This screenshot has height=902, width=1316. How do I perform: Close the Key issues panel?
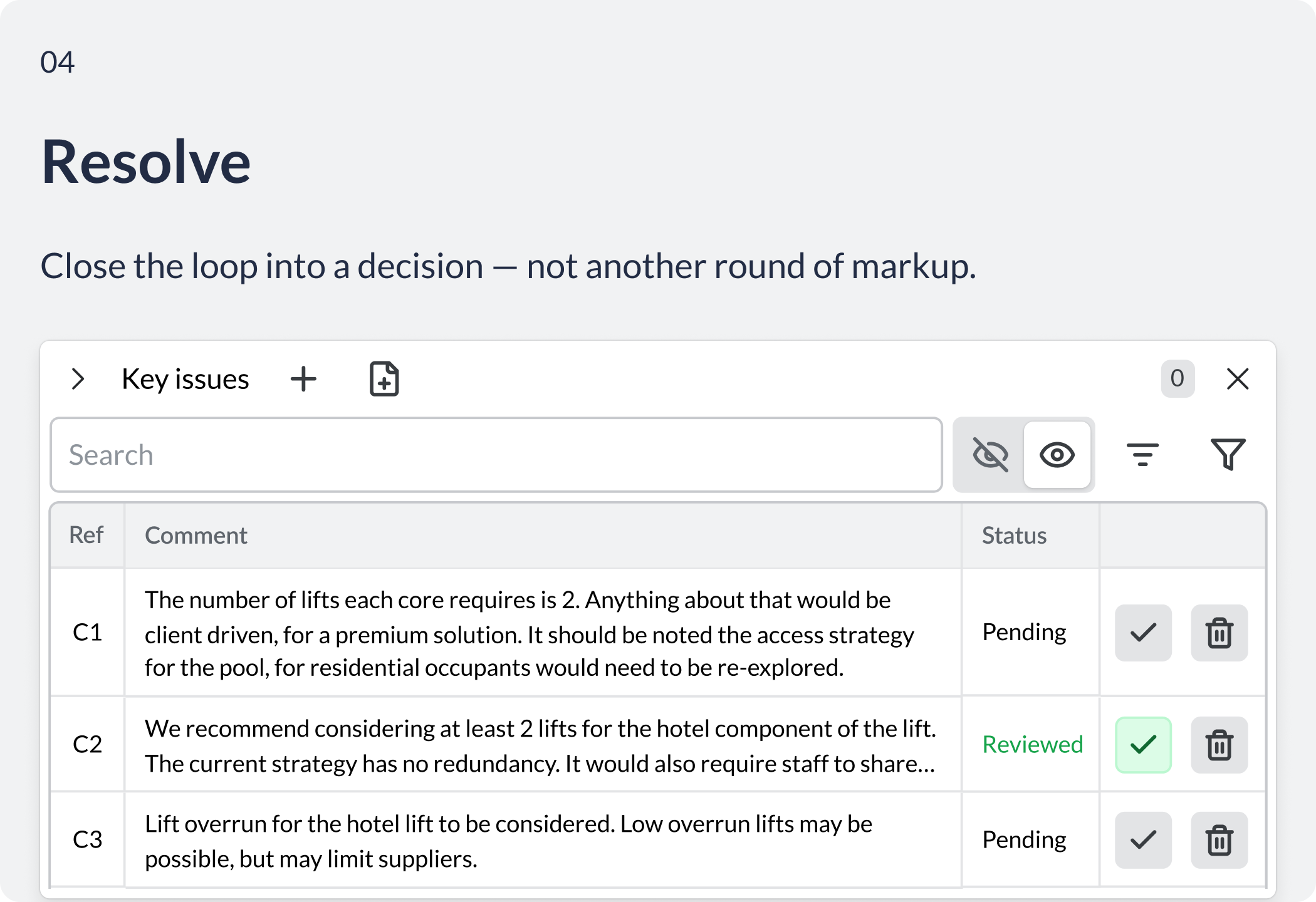pyautogui.click(x=1238, y=379)
